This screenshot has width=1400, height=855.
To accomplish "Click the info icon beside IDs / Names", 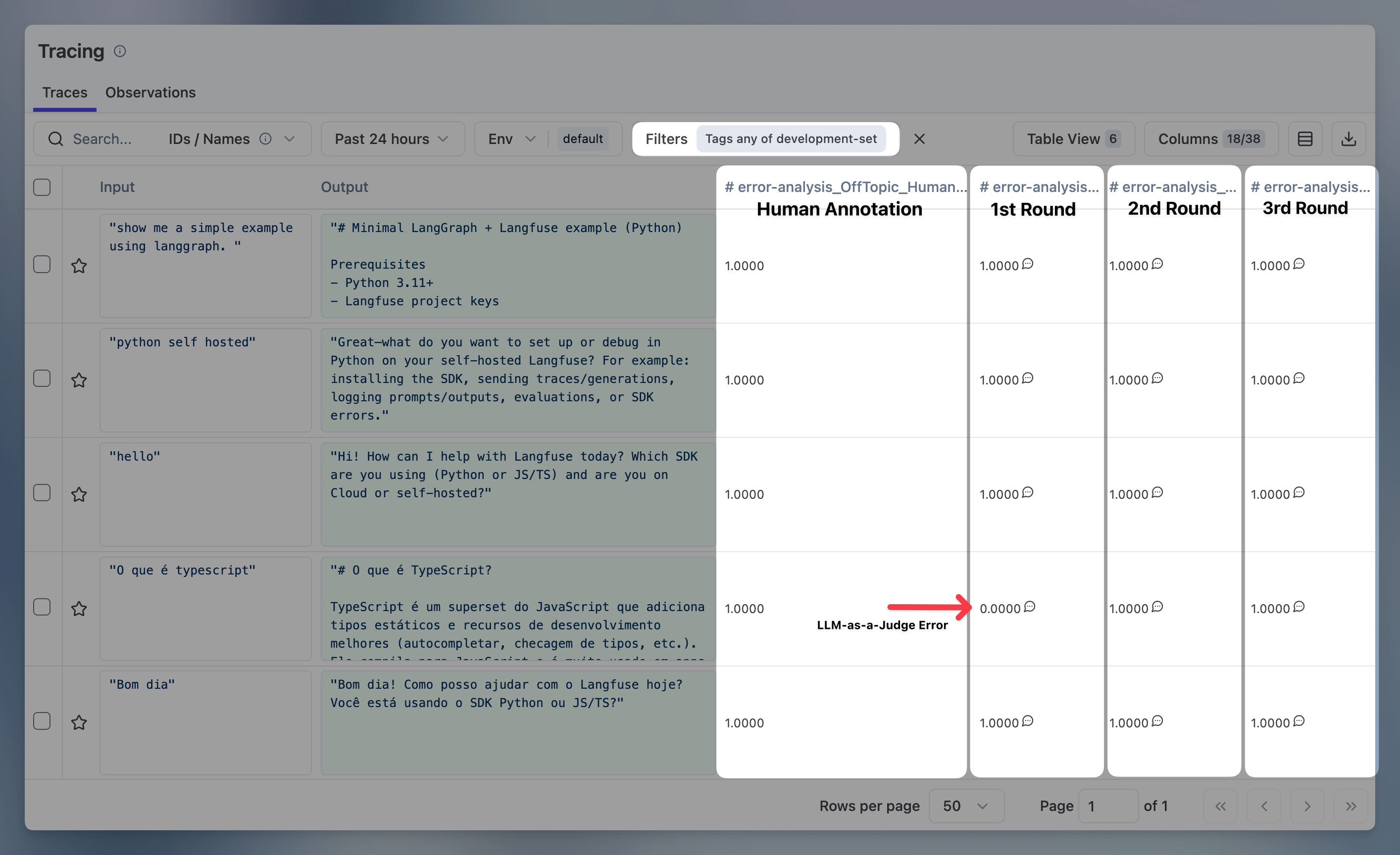I will pyautogui.click(x=265, y=139).
